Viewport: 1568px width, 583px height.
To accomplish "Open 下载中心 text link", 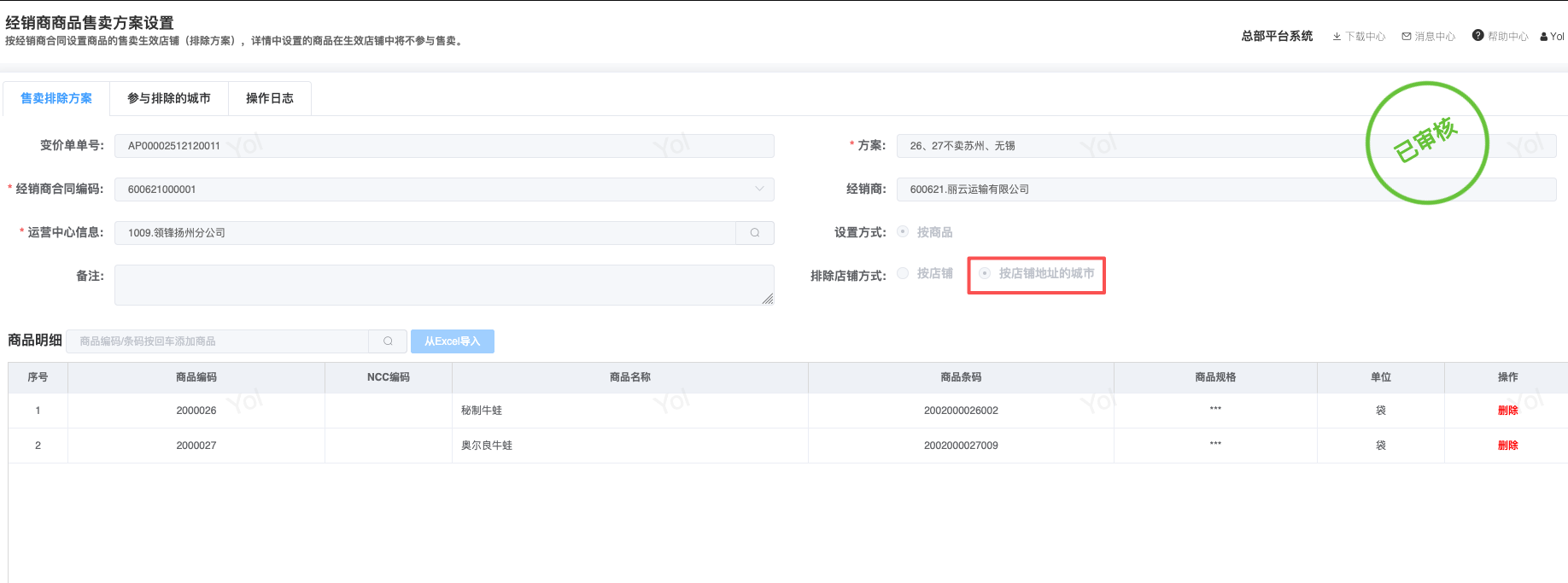I will pos(1366,37).
